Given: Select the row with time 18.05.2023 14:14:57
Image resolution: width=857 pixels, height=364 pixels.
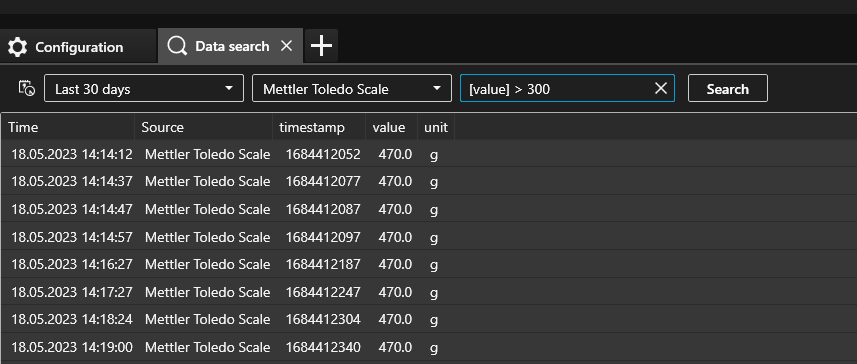Looking at the screenshot, I should 429,237.
